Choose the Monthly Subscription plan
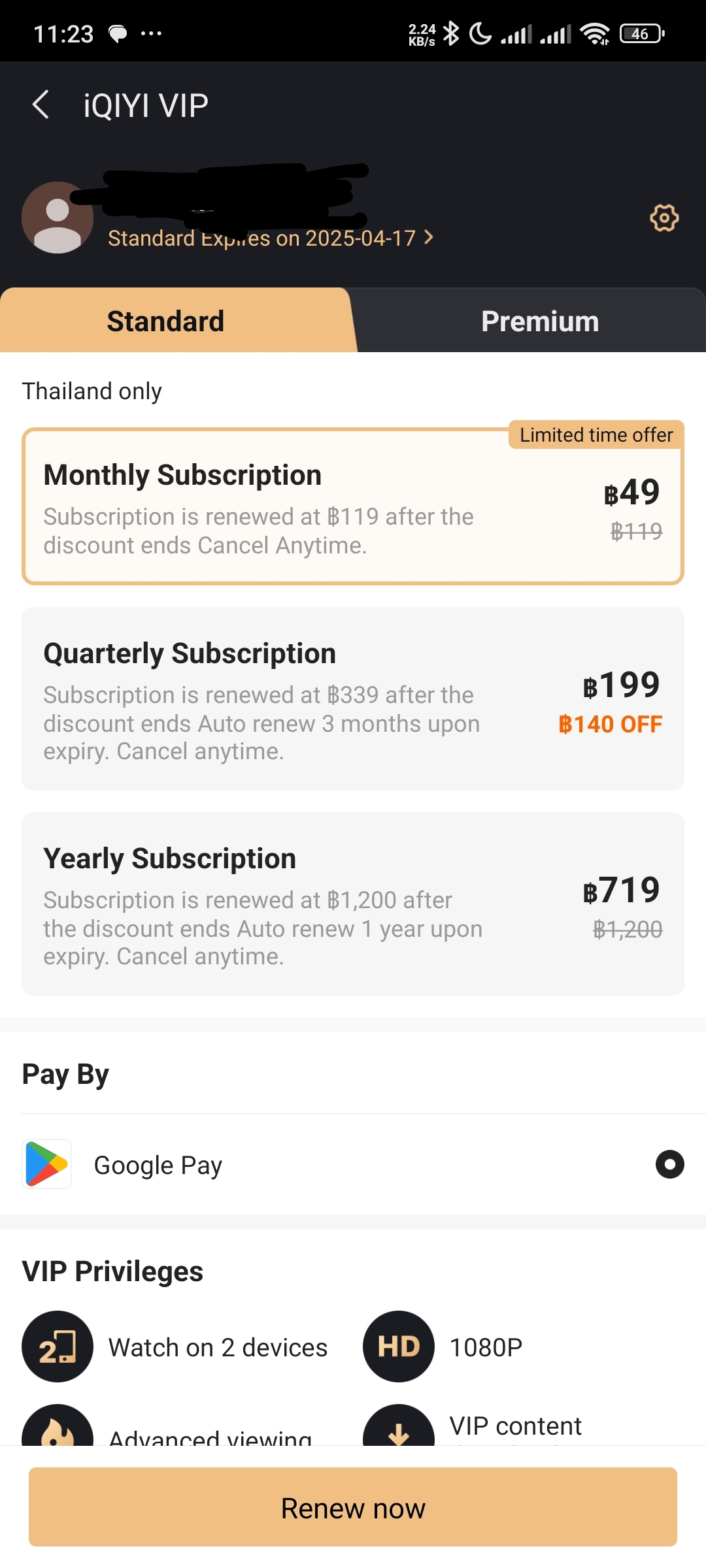 coord(353,506)
